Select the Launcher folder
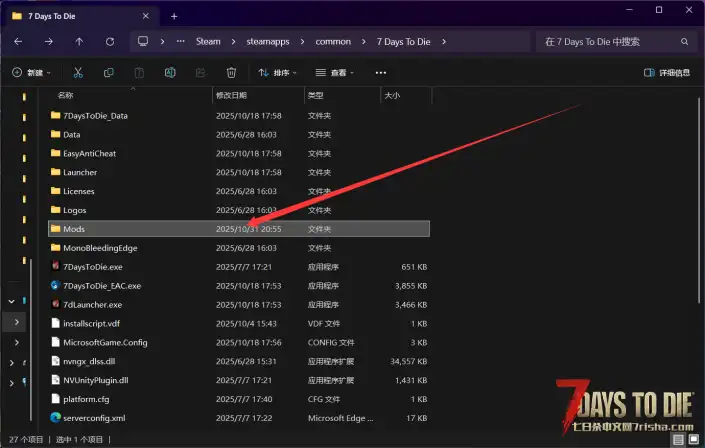The width and height of the screenshot is (705, 448). pyautogui.click(x=239, y=172)
